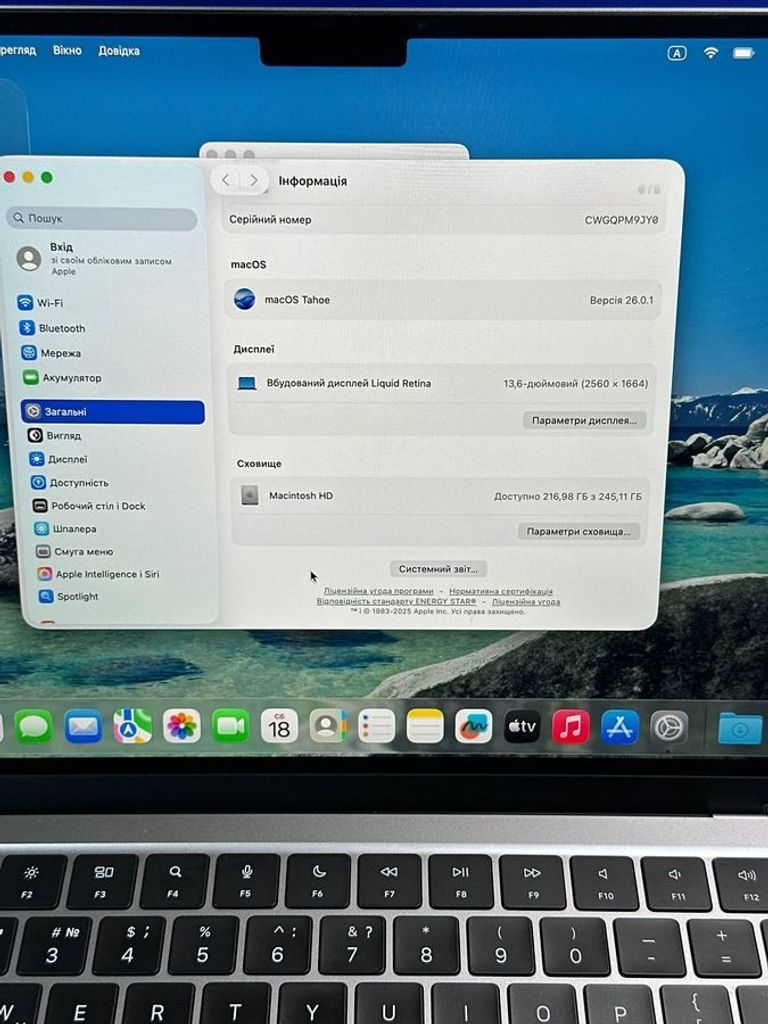
Task: Open Доступність accessibility settings
Action: [70, 483]
